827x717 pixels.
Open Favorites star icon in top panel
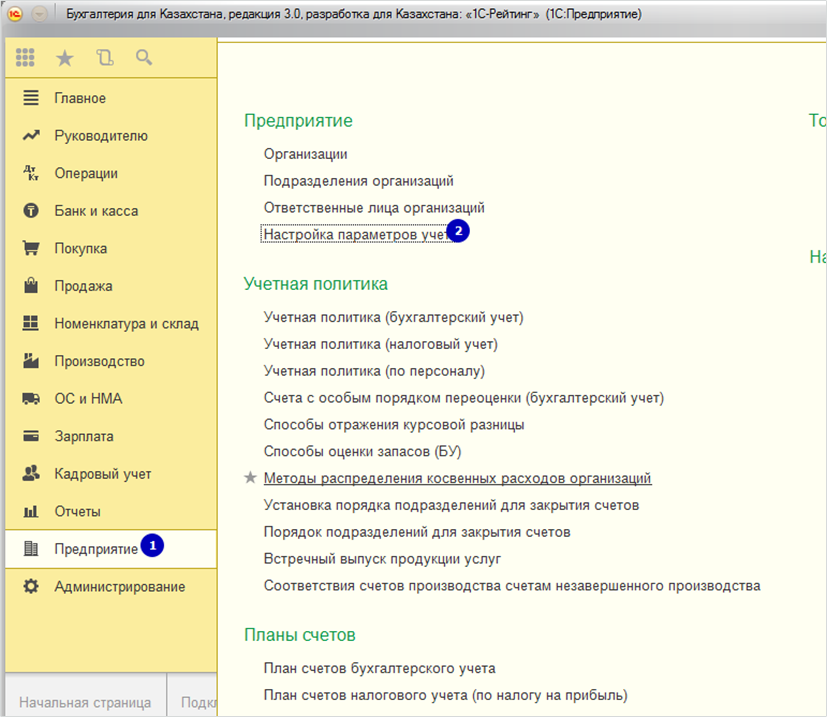[65, 58]
